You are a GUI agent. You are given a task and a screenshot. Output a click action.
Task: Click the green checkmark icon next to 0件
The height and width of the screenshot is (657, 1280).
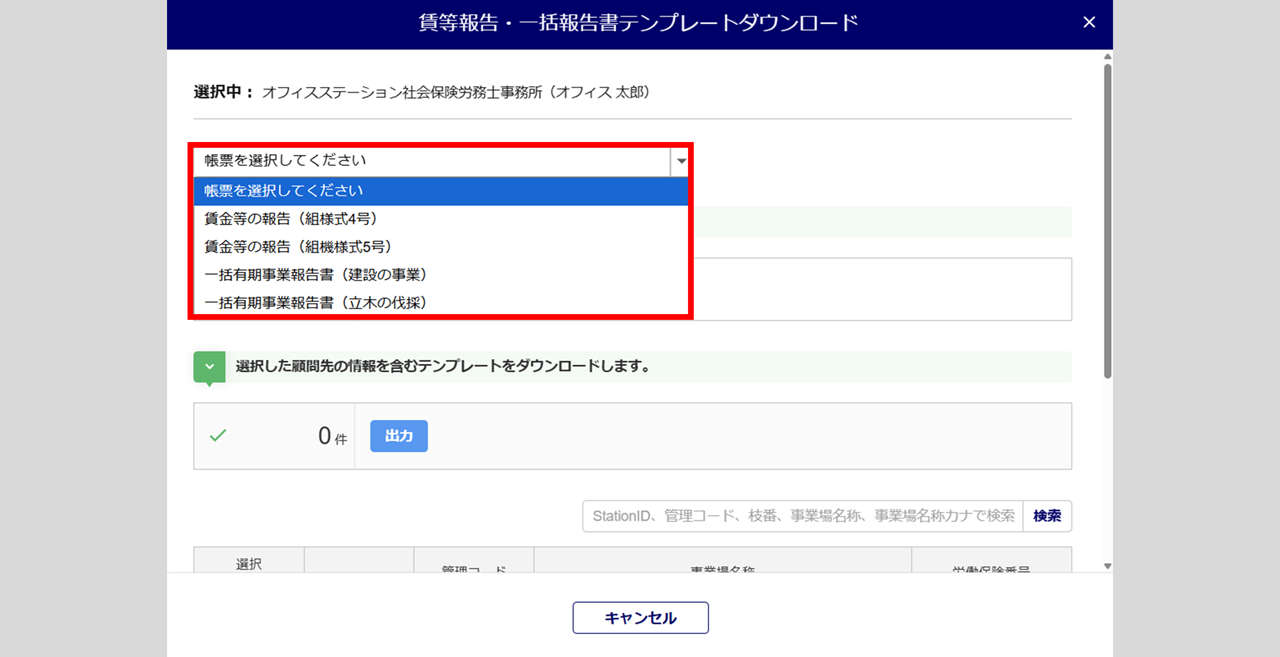tap(217, 436)
